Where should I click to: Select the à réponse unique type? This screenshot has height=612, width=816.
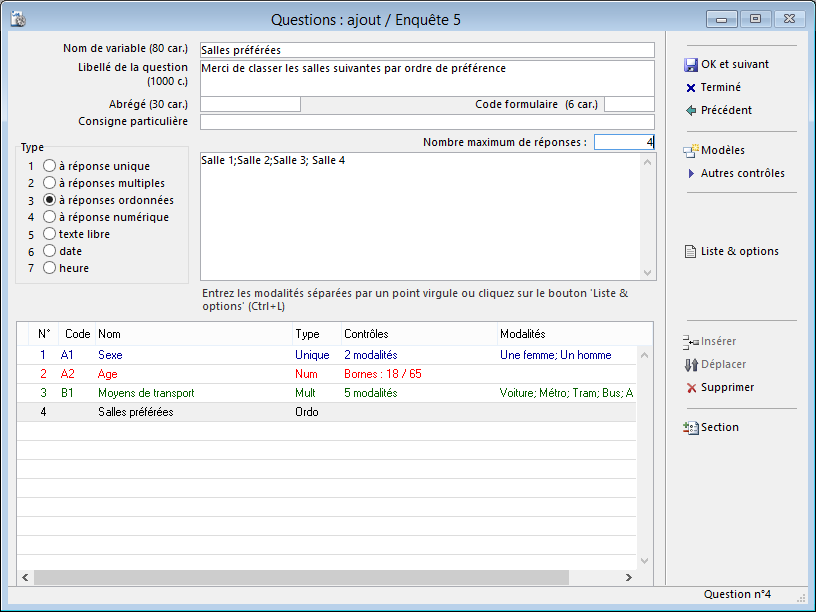[49, 166]
